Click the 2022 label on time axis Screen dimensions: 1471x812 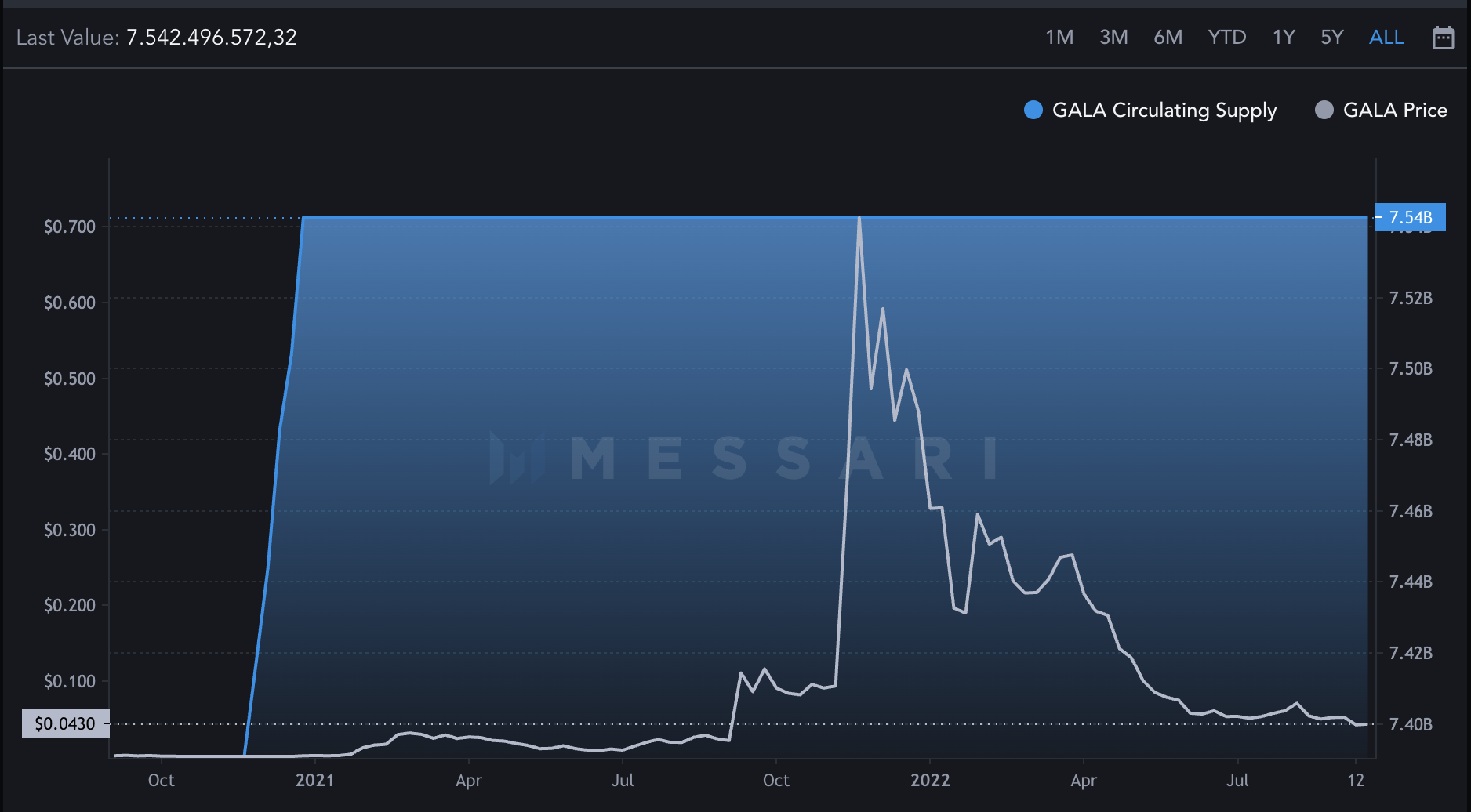[930, 780]
